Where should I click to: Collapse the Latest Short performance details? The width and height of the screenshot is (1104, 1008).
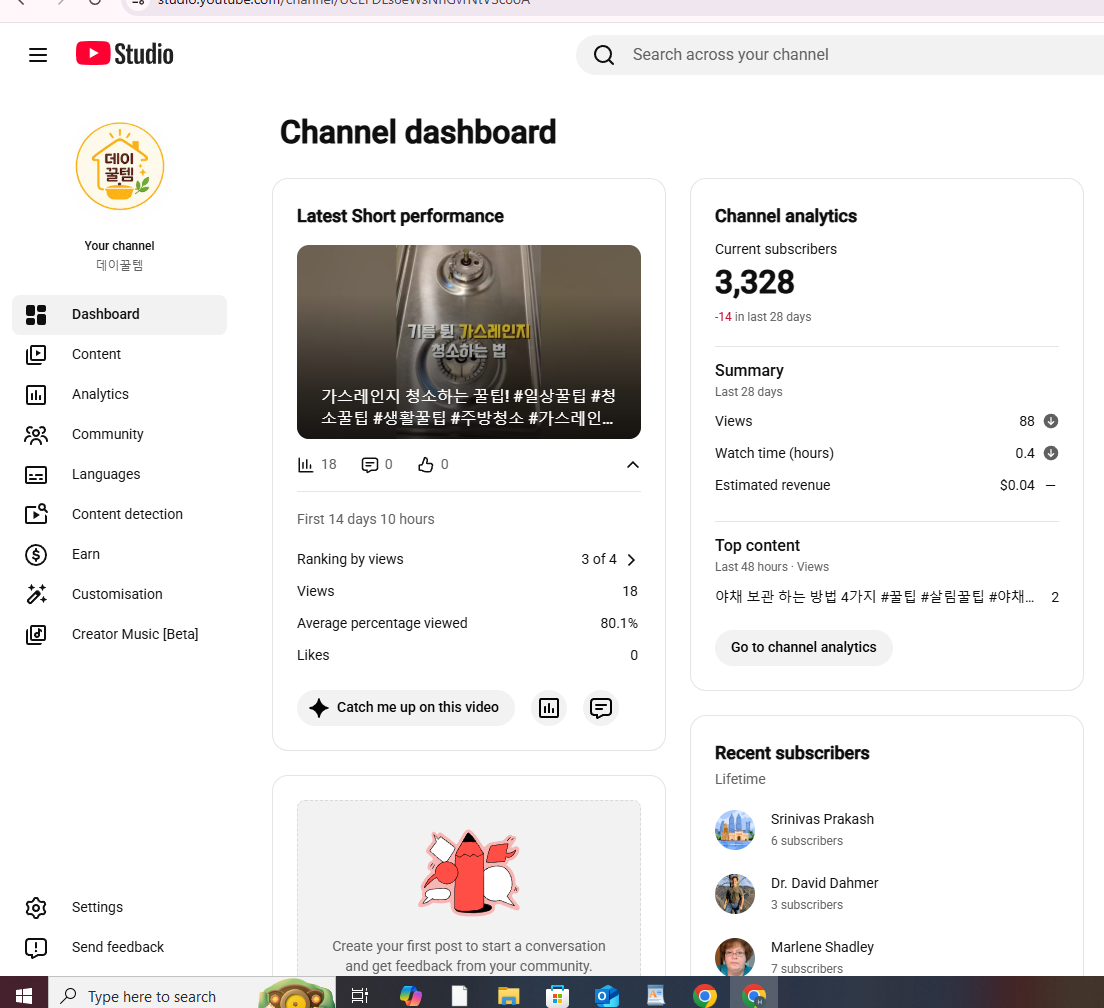coord(633,465)
